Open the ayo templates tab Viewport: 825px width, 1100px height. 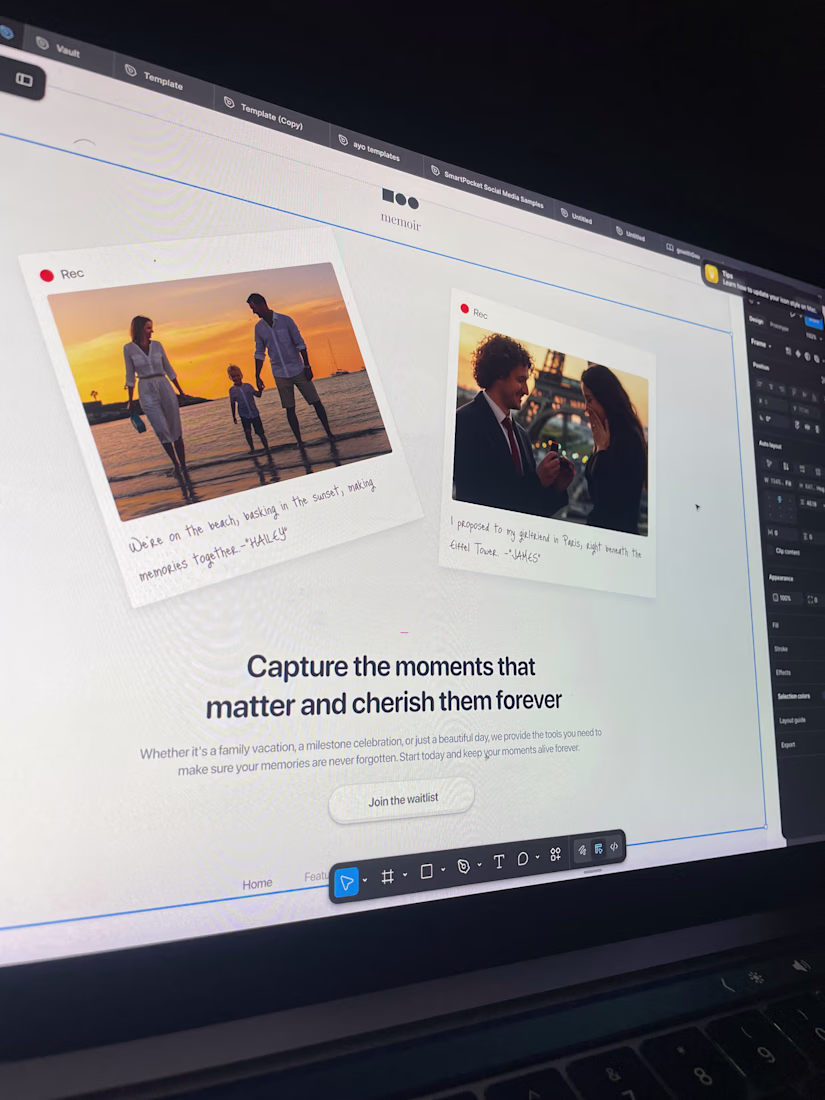pos(369,146)
